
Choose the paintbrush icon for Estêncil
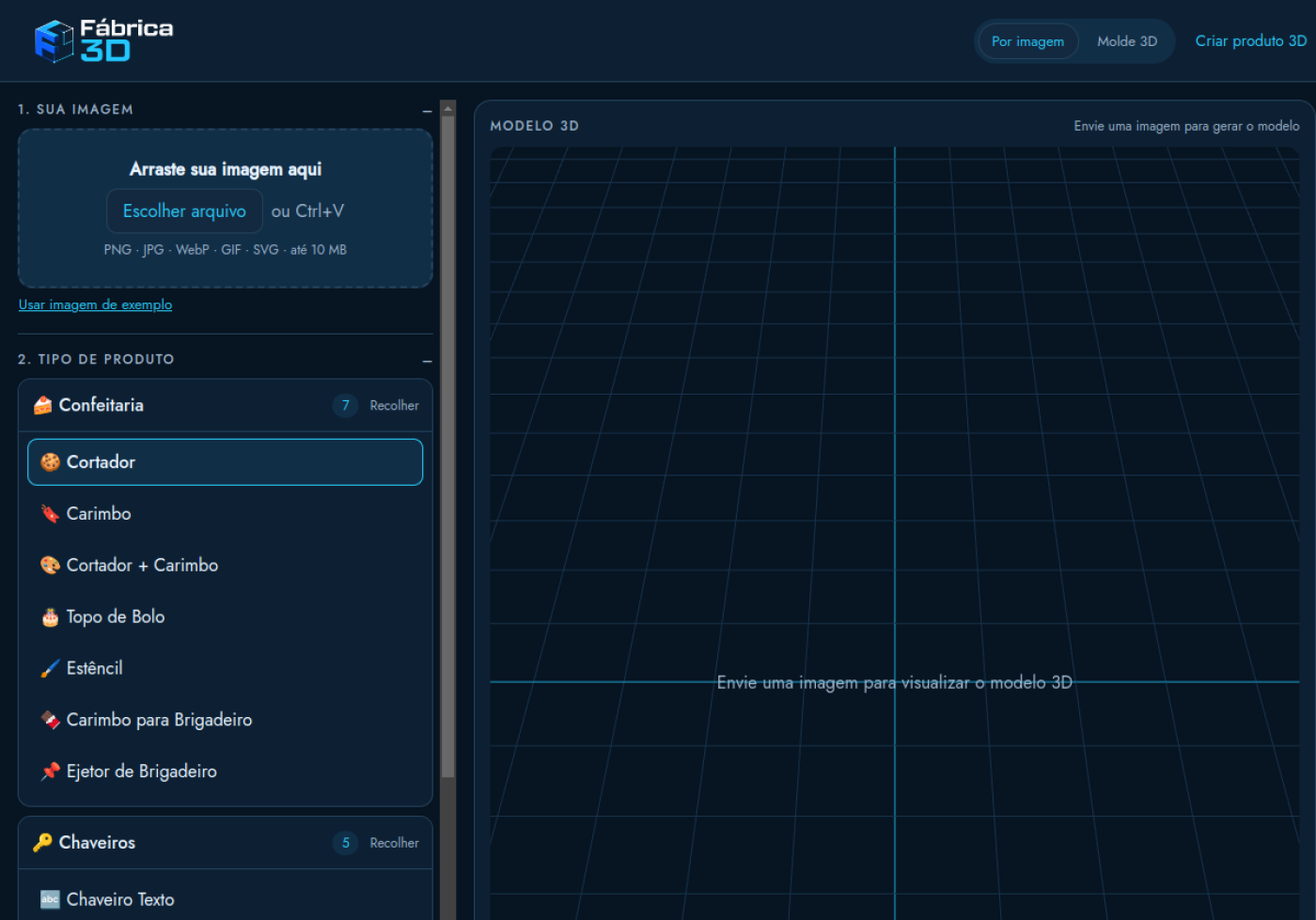(51, 668)
